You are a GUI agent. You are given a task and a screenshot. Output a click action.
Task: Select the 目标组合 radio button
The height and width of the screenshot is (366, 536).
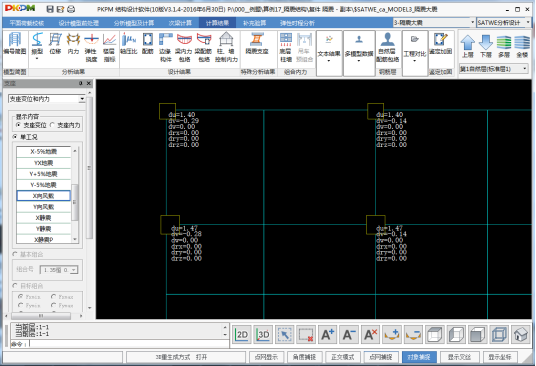coord(15,285)
